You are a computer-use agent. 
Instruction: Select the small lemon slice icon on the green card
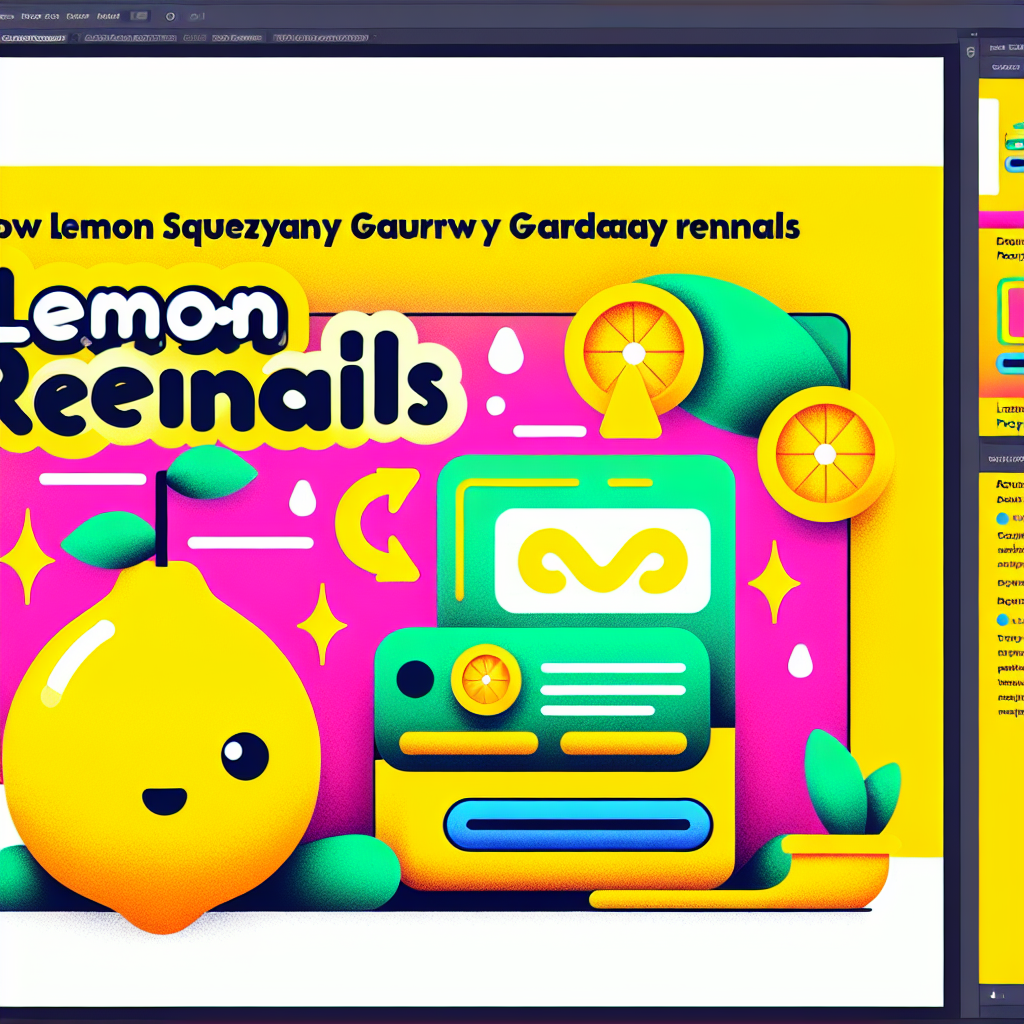click(x=486, y=679)
